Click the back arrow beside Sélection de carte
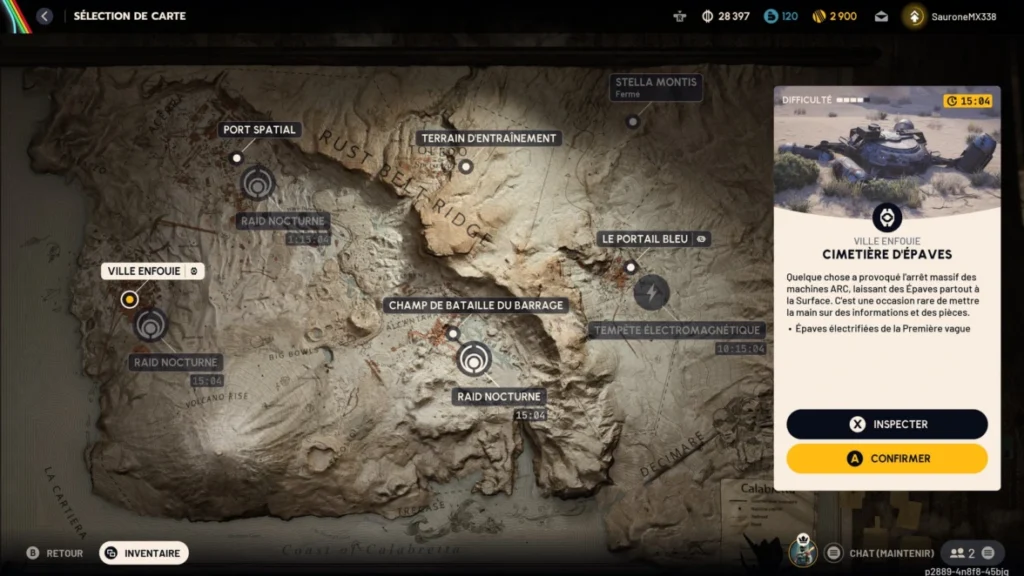1024x576 pixels. click(x=44, y=16)
